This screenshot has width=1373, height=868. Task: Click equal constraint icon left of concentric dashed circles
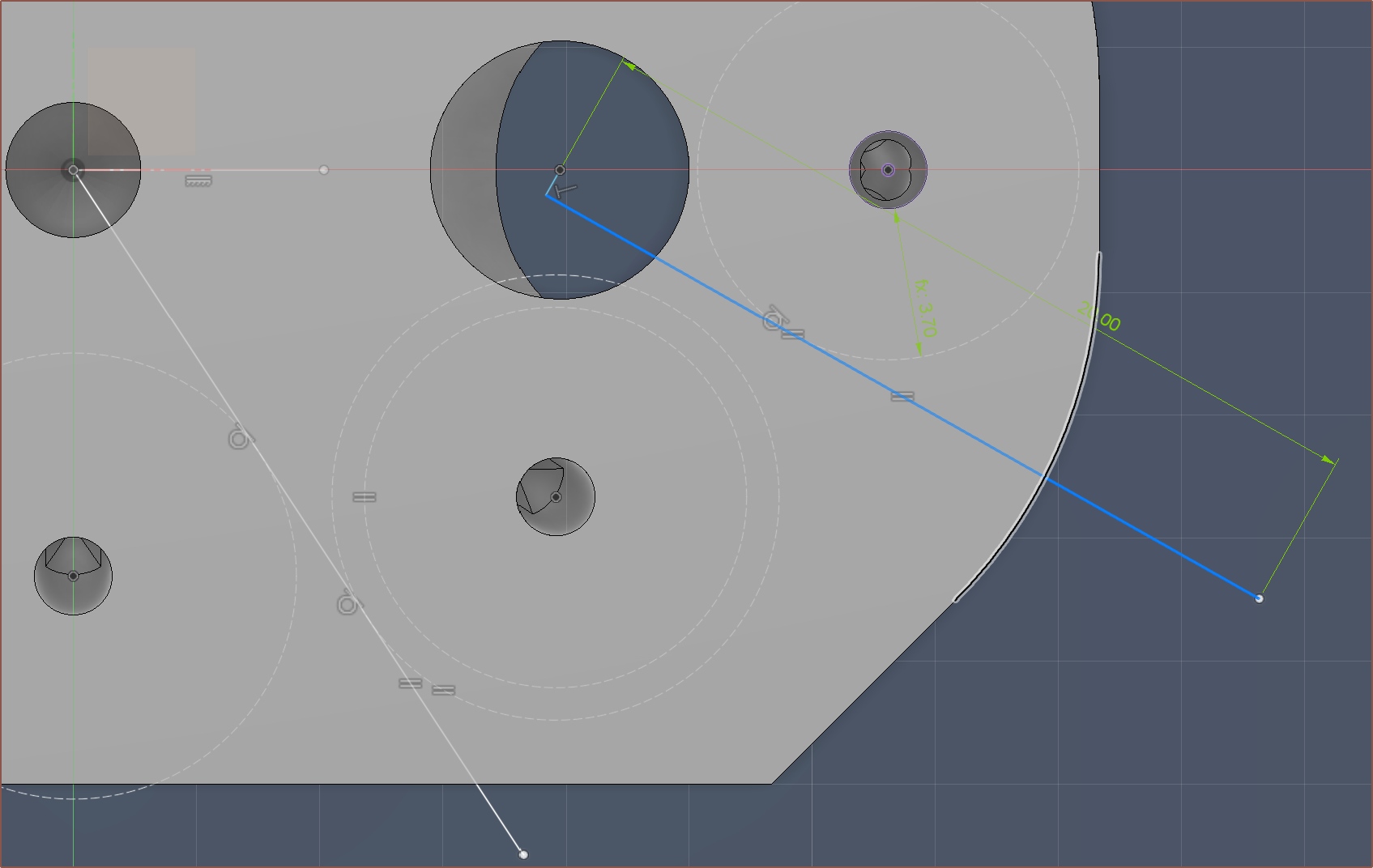tap(365, 496)
